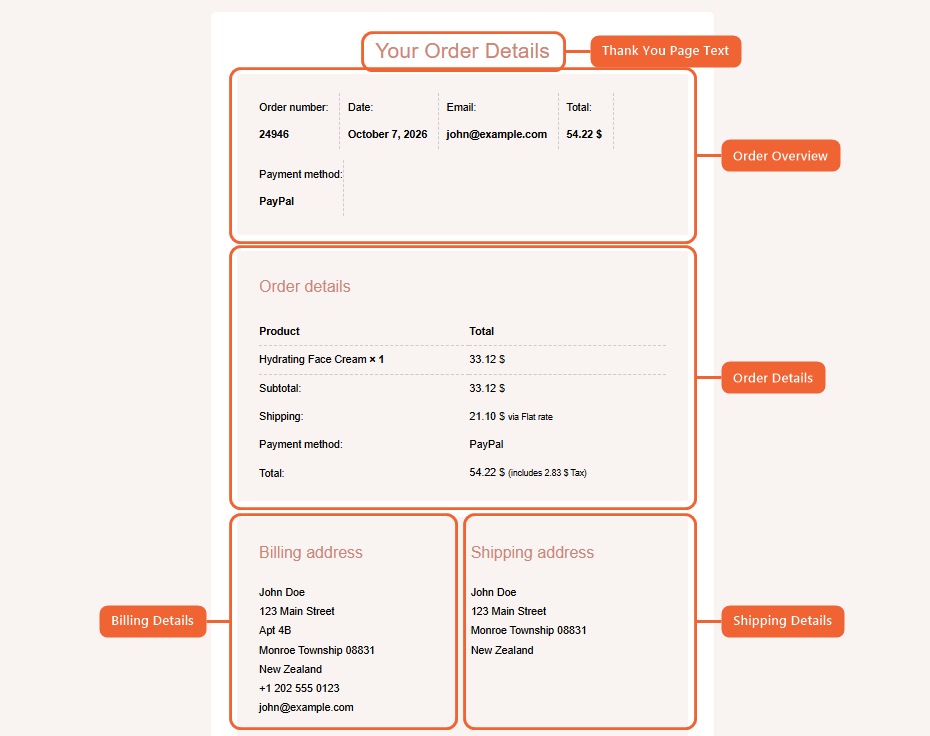Image resolution: width=930 pixels, height=736 pixels.
Task: Select bold "PayPal" in the order overview
Action: (276, 201)
